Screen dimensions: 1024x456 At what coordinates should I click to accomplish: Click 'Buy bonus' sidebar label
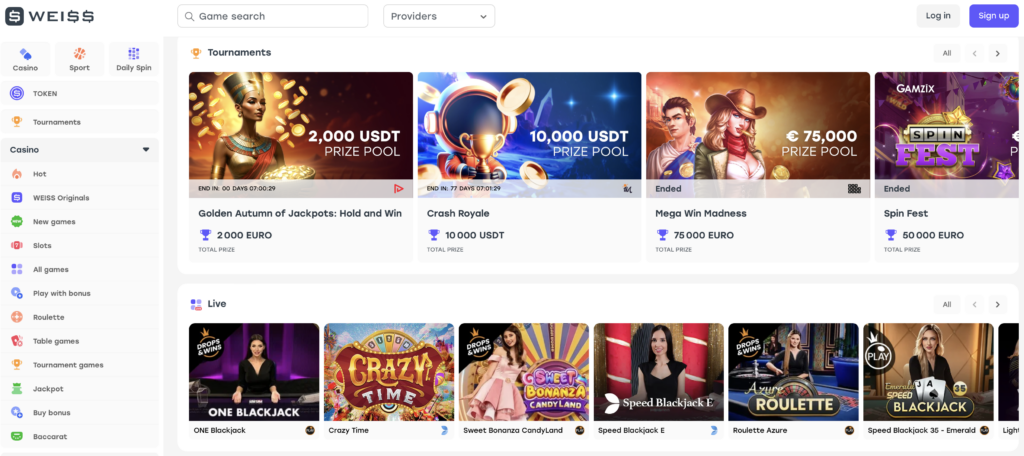(52, 412)
